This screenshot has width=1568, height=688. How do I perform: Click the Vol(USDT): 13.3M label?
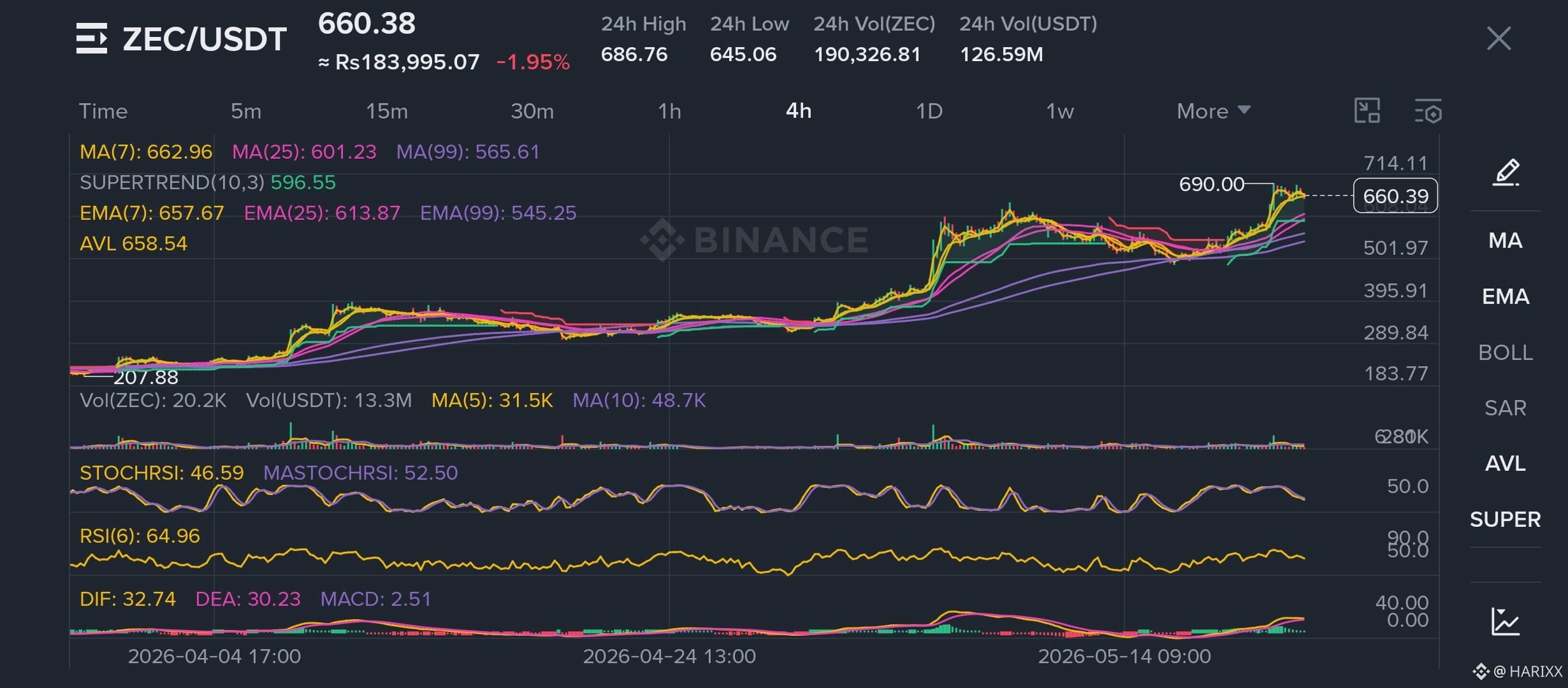(x=329, y=401)
